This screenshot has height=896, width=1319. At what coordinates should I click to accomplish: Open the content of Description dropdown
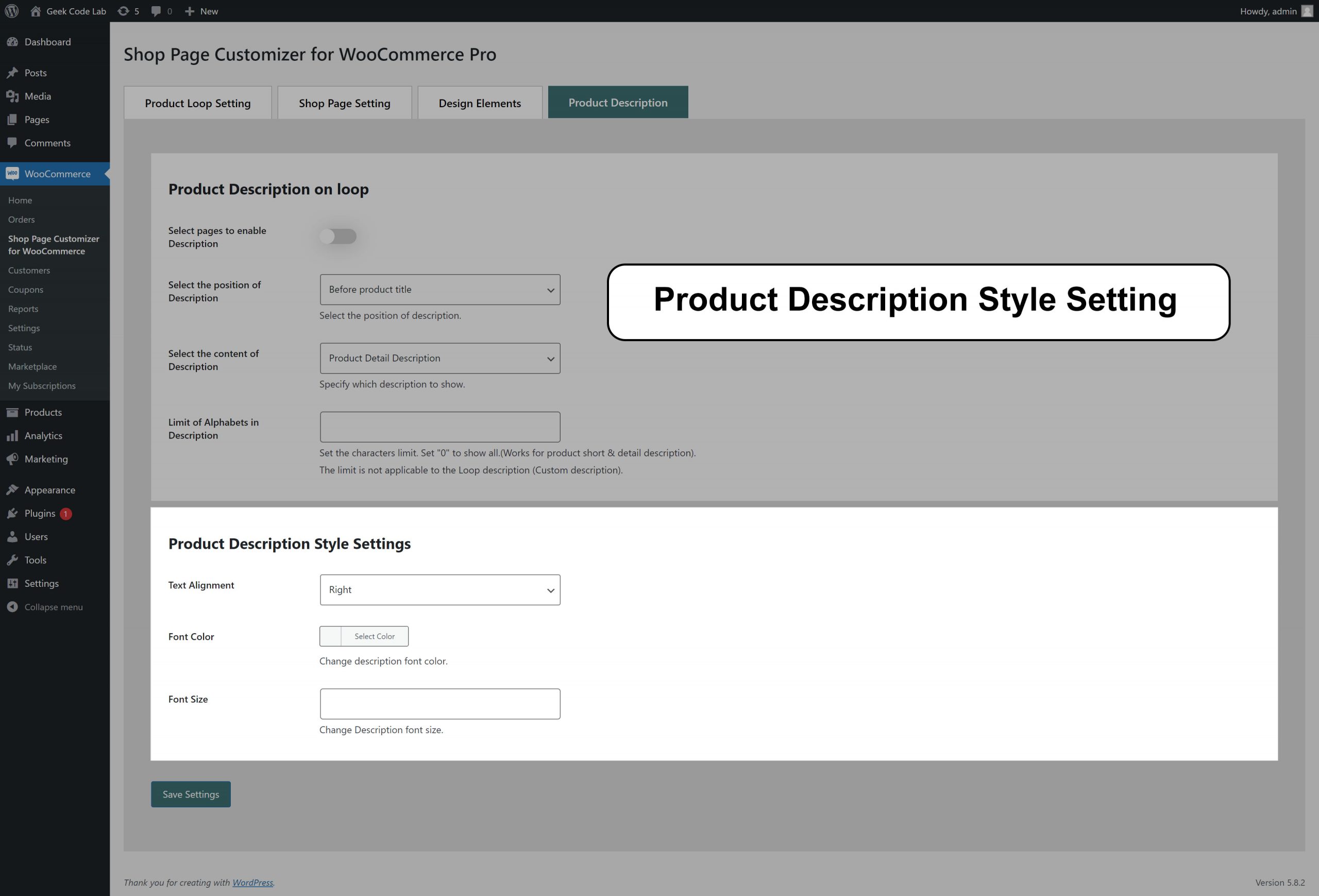tap(440, 358)
